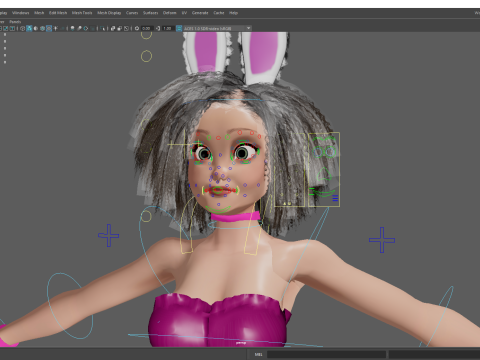
Task: Open the ACES 1.0 SDR-video color space dropdown
Action: click(x=218, y=28)
